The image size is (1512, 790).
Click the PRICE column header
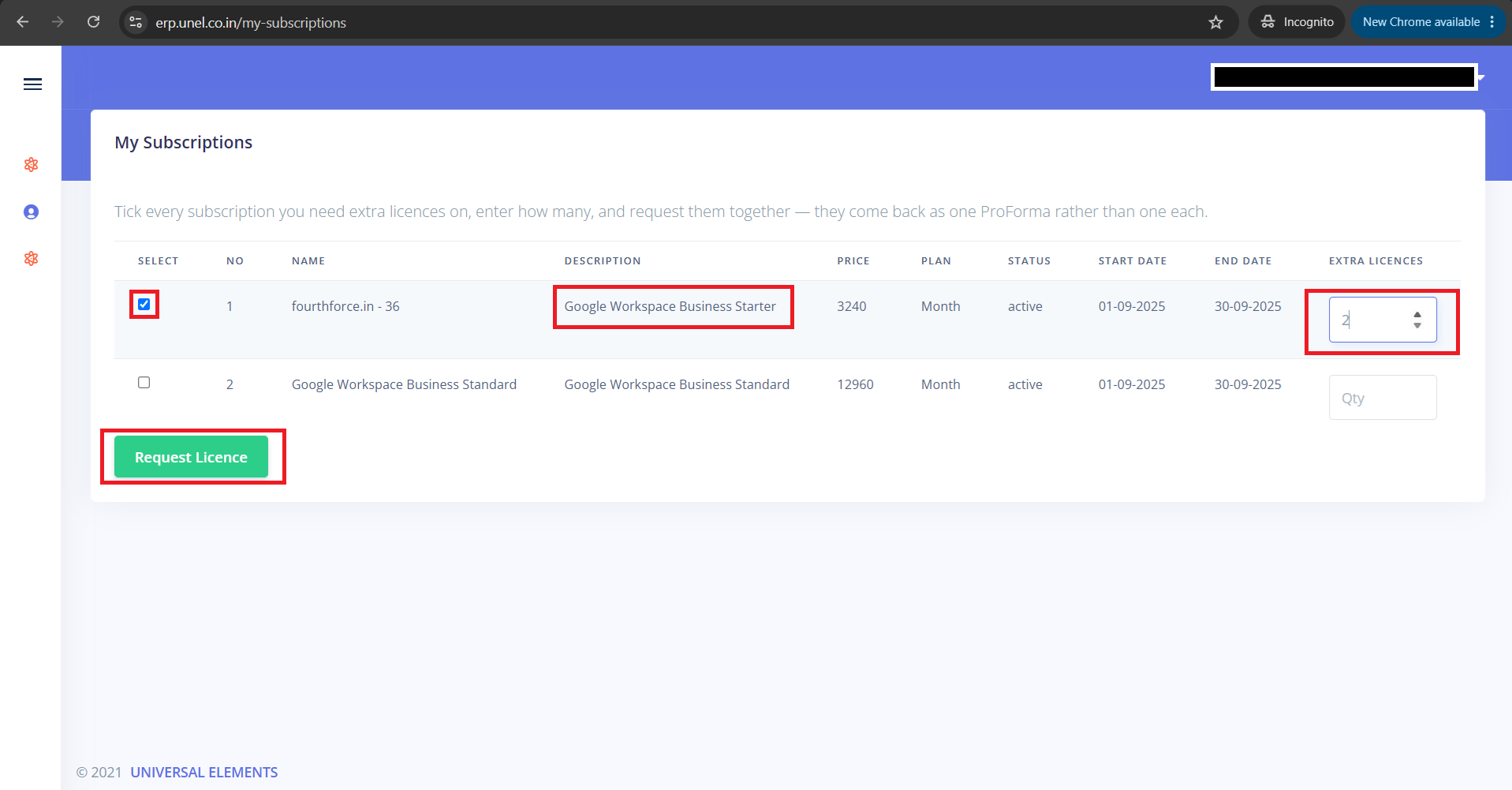click(x=853, y=260)
